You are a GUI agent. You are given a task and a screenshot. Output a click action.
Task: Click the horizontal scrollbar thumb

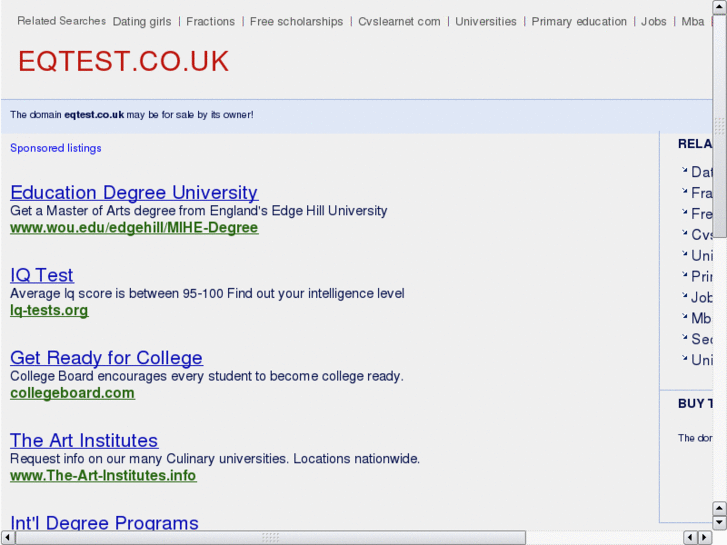pos(270,537)
